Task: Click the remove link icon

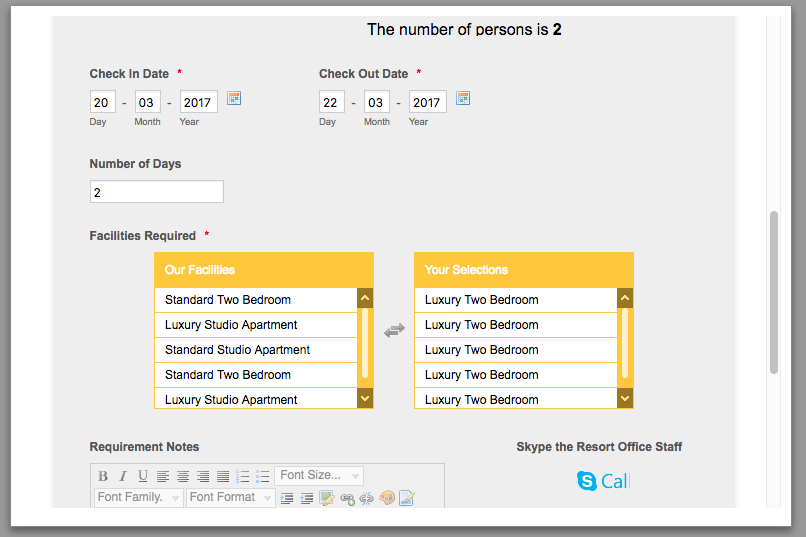Action: [367, 498]
